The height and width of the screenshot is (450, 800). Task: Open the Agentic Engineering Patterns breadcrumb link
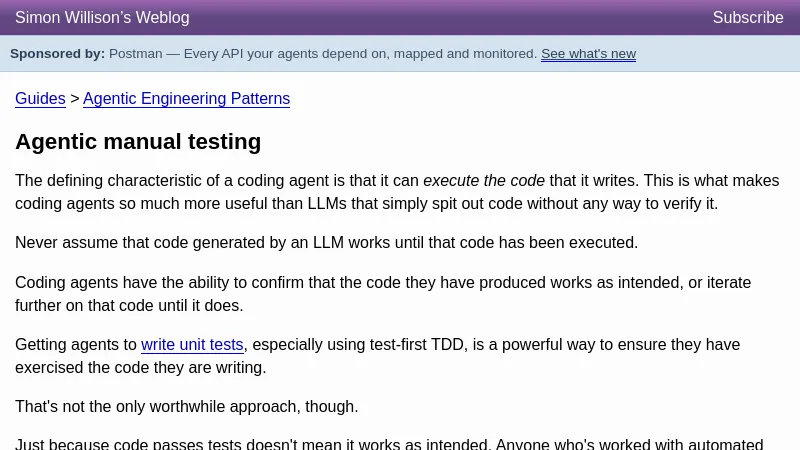point(186,99)
